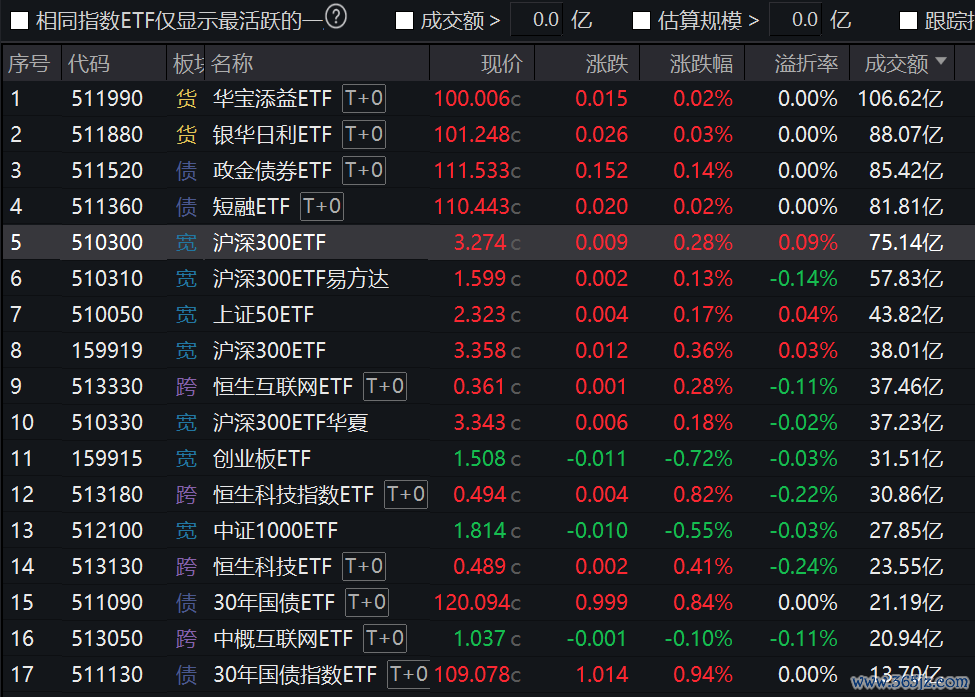Click the 跨 tag on row 513330
The image size is (975, 697).
coord(187,387)
